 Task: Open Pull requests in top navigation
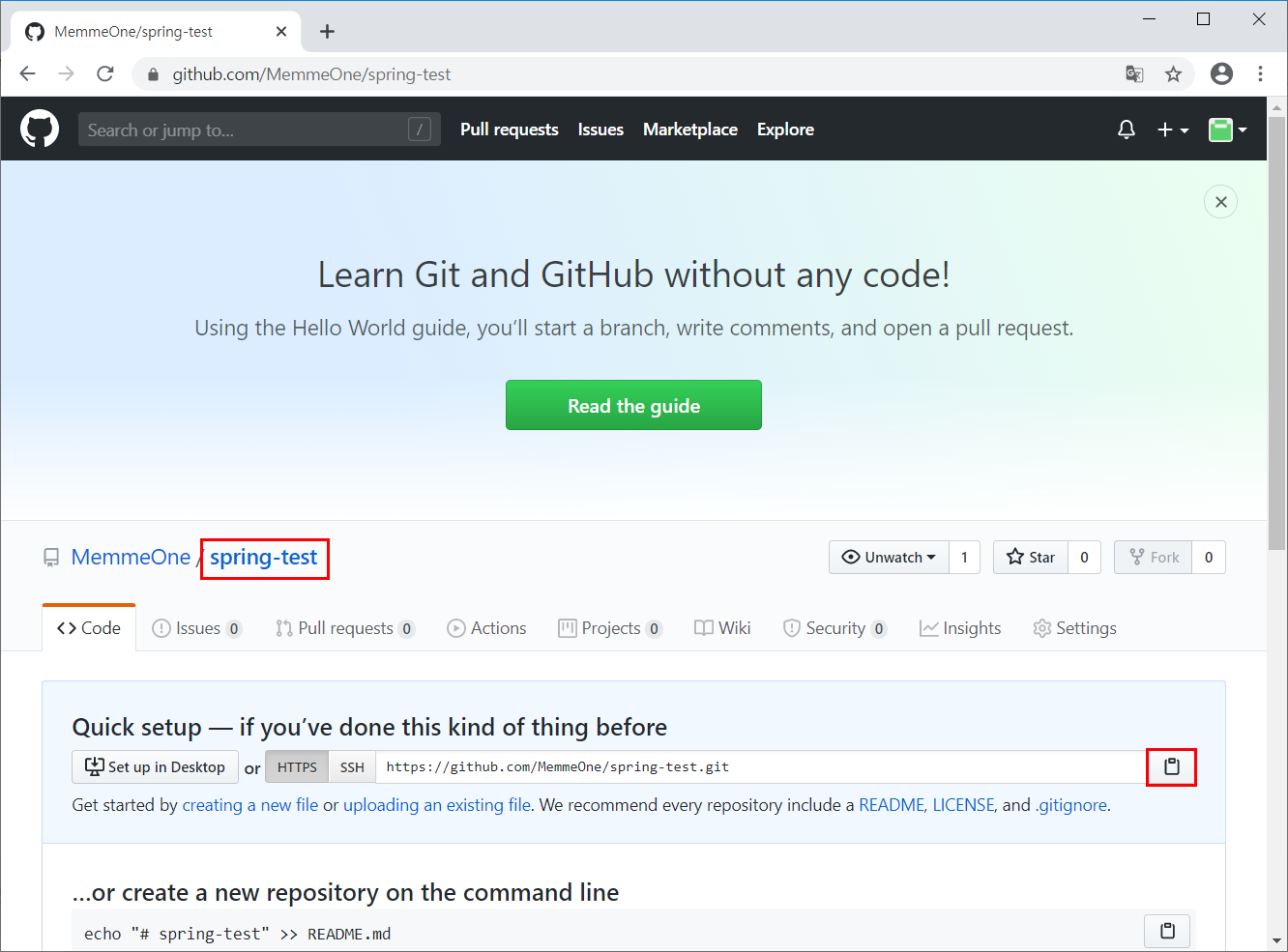(x=510, y=130)
